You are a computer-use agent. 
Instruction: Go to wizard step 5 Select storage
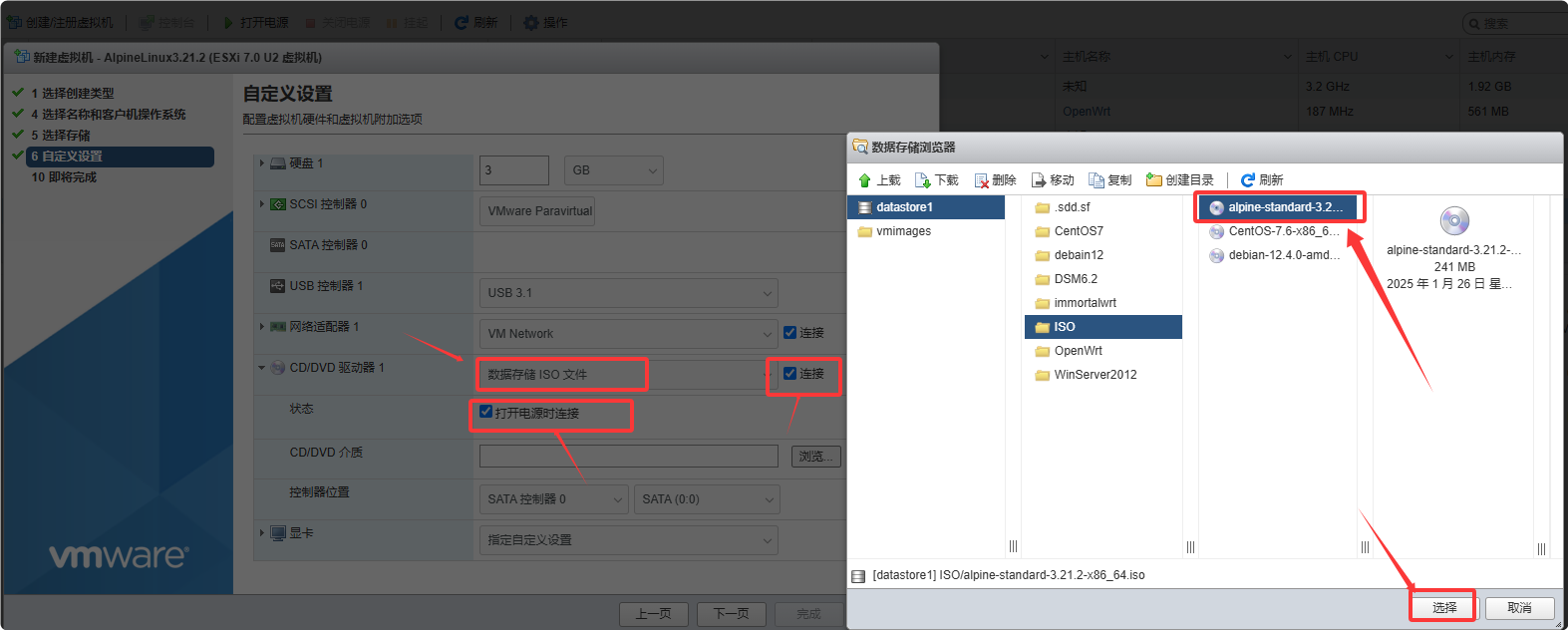tap(60, 136)
